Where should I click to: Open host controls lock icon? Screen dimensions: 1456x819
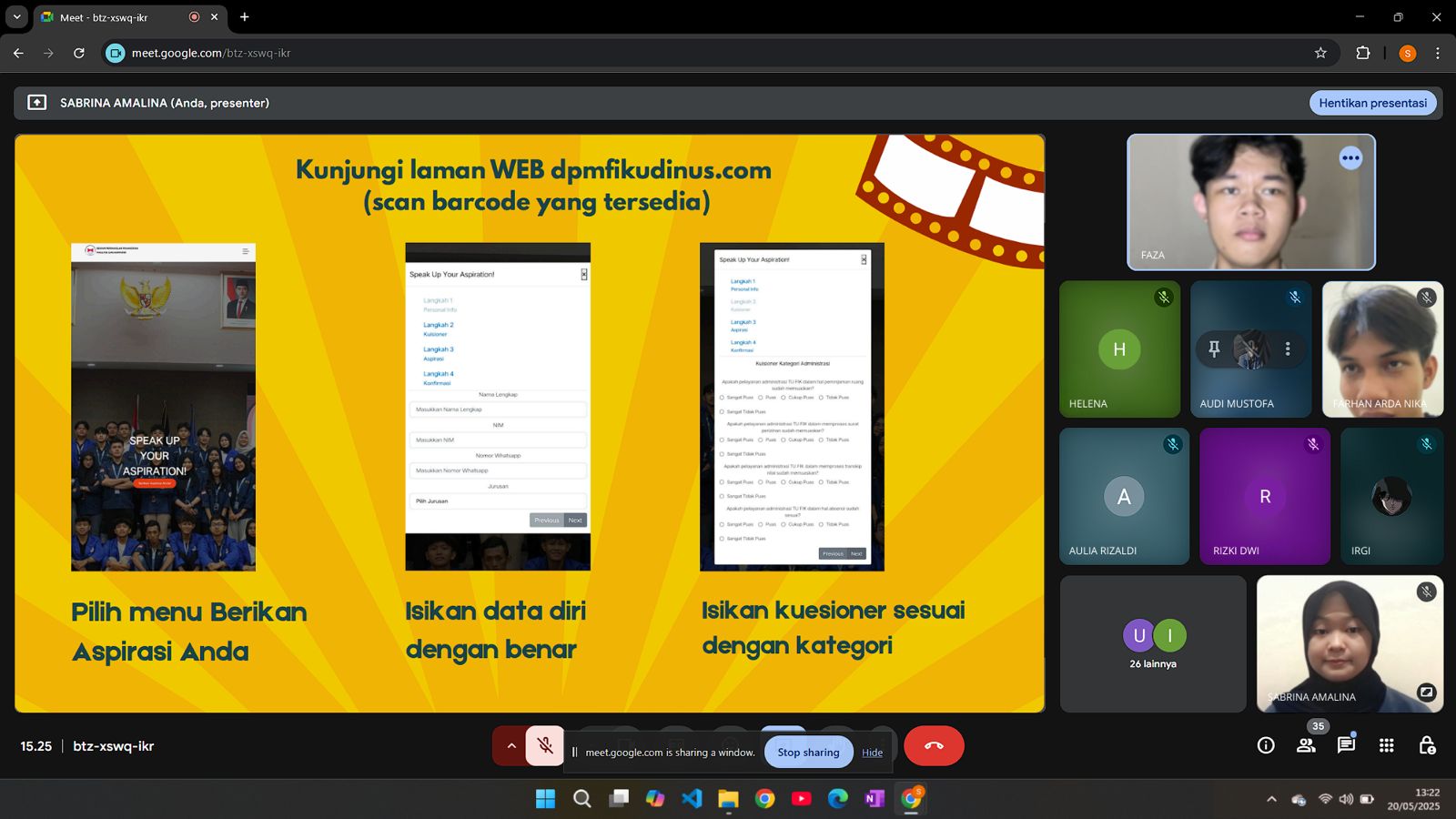[x=1427, y=745]
